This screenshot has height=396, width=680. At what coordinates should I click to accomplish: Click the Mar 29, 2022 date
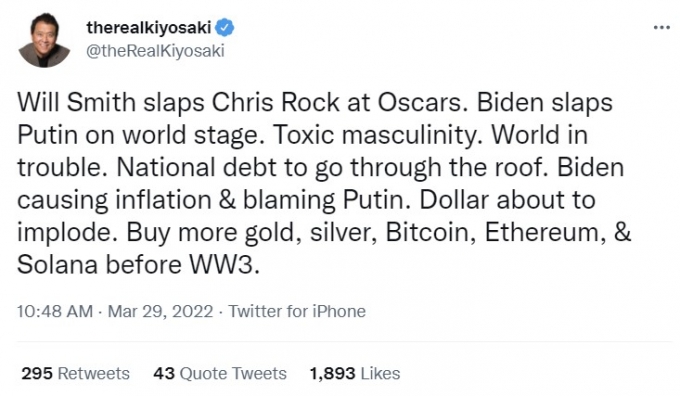tap(160, 311)
